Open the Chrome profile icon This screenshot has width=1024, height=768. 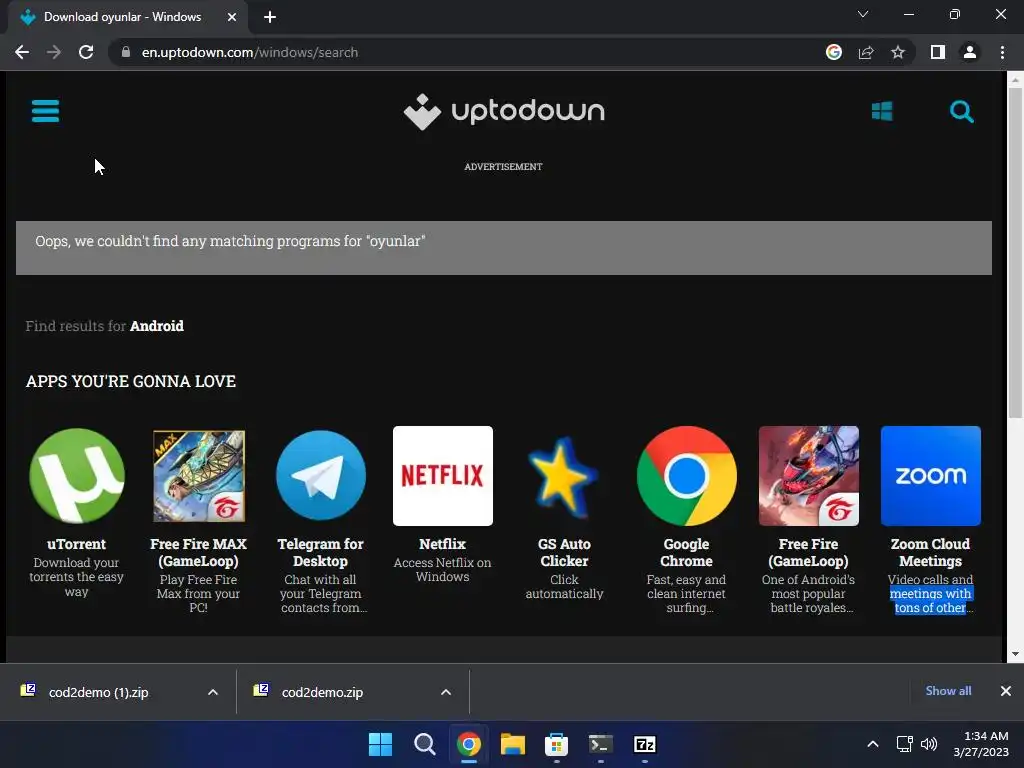tap(970, 52)
